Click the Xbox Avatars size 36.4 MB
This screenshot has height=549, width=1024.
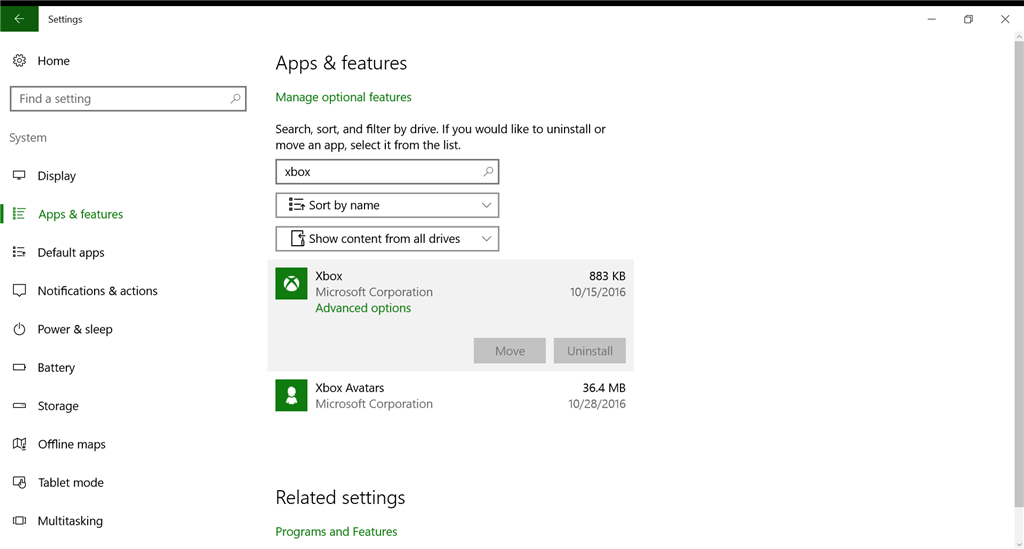[604, 388]
